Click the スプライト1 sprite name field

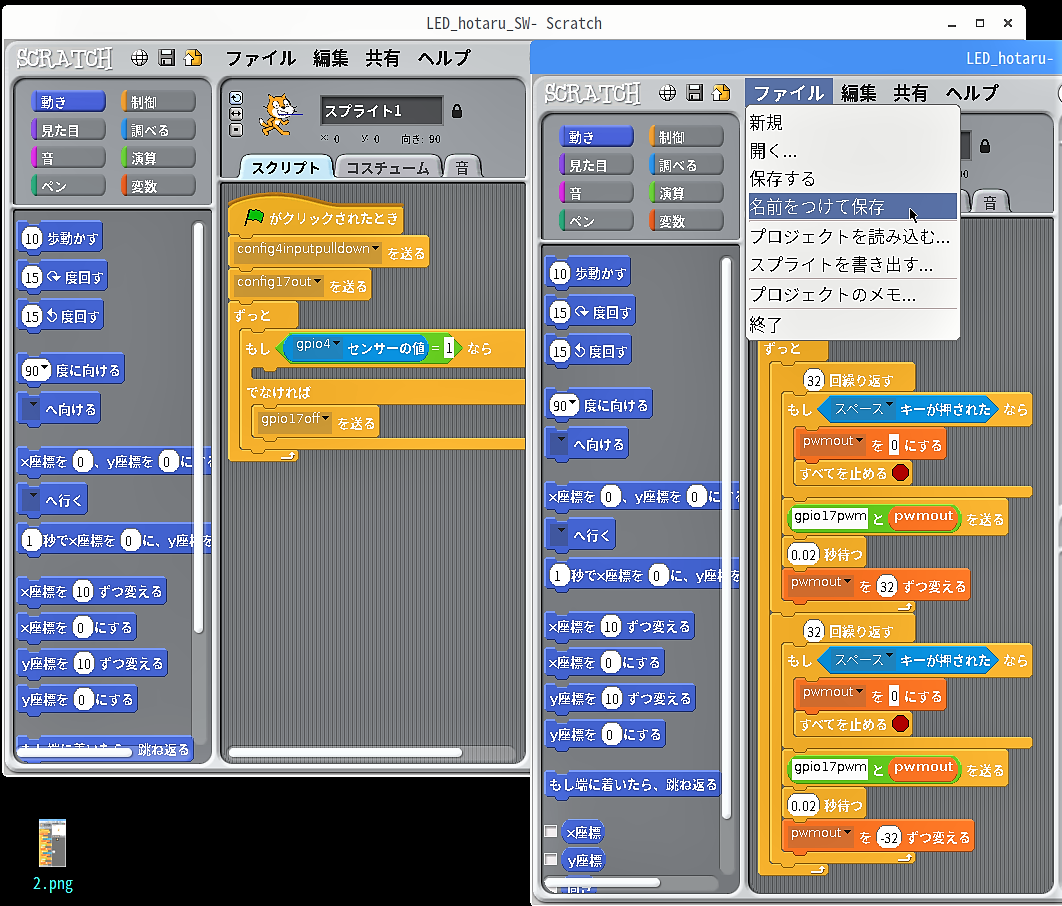[381, 110]
